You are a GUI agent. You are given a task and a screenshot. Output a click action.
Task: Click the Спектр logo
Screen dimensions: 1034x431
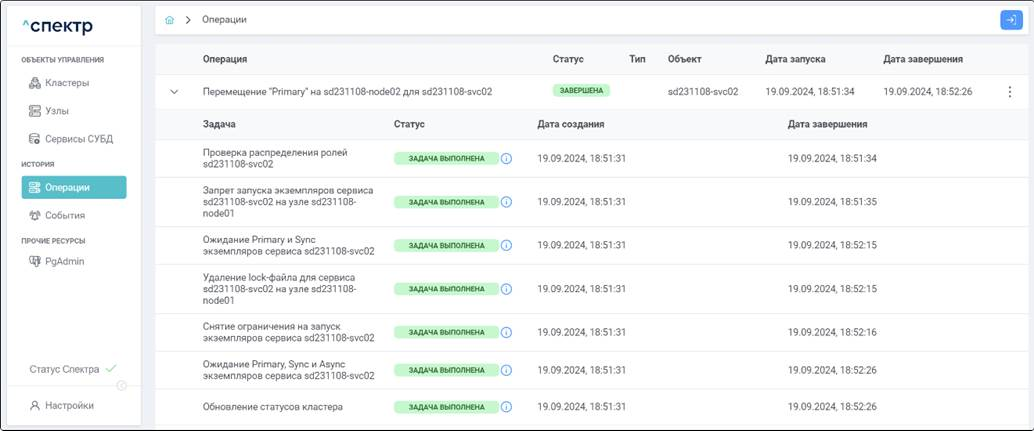57,26
